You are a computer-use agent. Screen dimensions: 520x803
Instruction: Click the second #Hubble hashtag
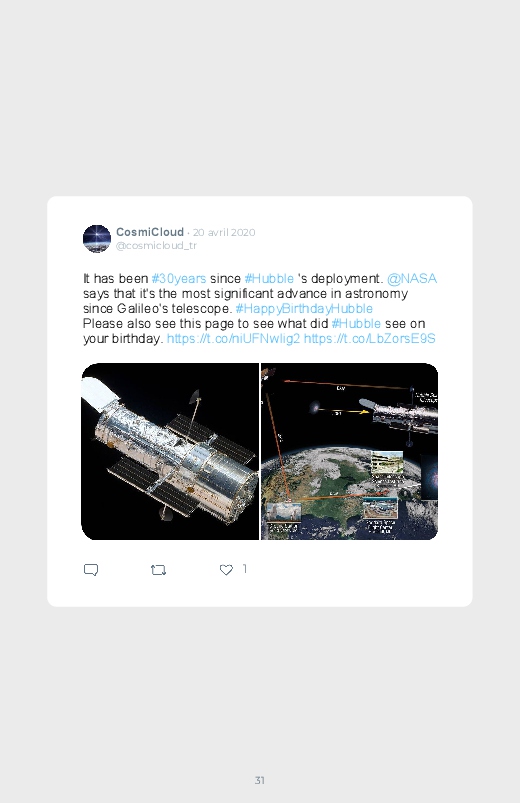pos(356,324)
